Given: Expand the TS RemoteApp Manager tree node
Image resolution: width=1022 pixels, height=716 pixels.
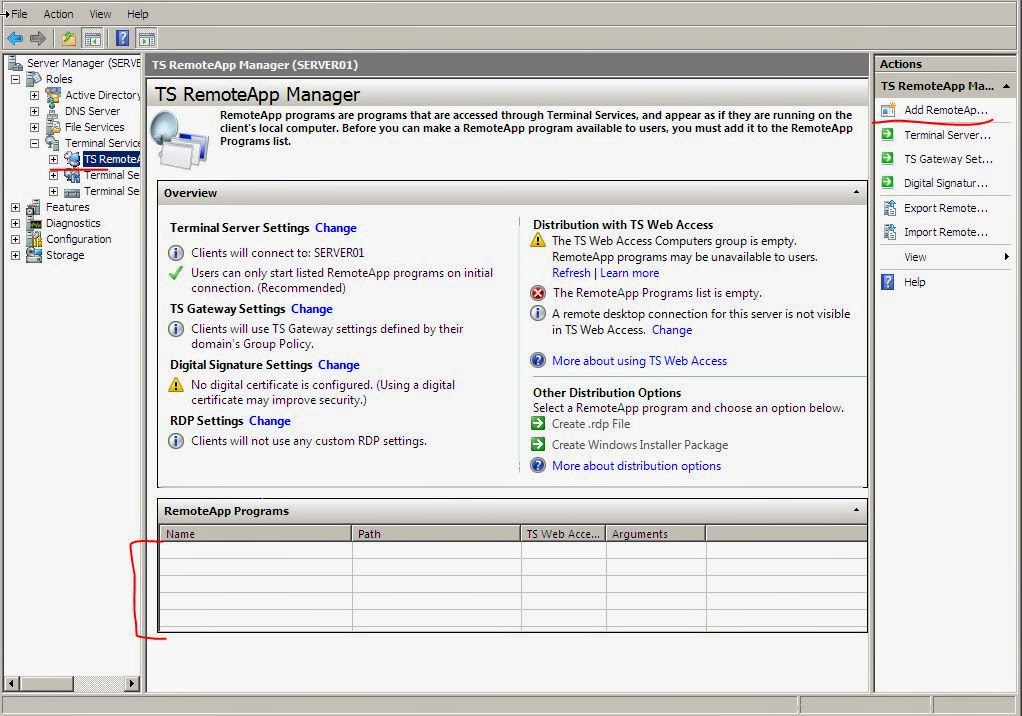Looking at the screenshot, I should point(53,159).
